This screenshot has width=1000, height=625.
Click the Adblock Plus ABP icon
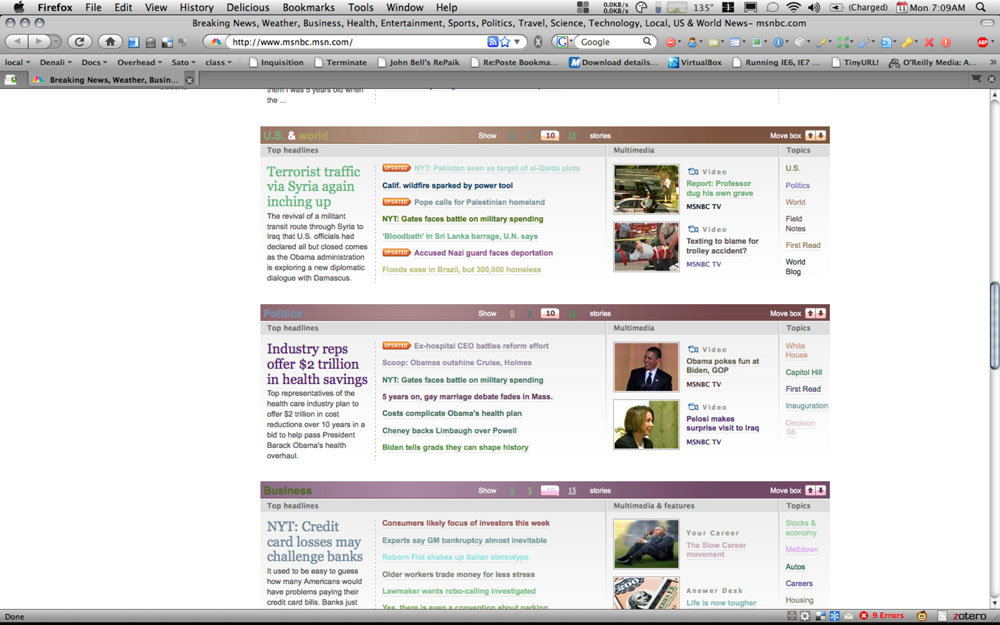coord(983,42)
